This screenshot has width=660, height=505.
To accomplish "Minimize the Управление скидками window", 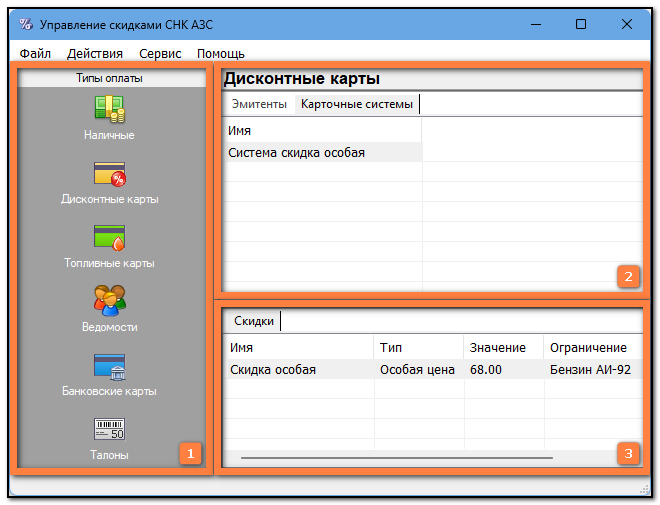I will (536, 24).
